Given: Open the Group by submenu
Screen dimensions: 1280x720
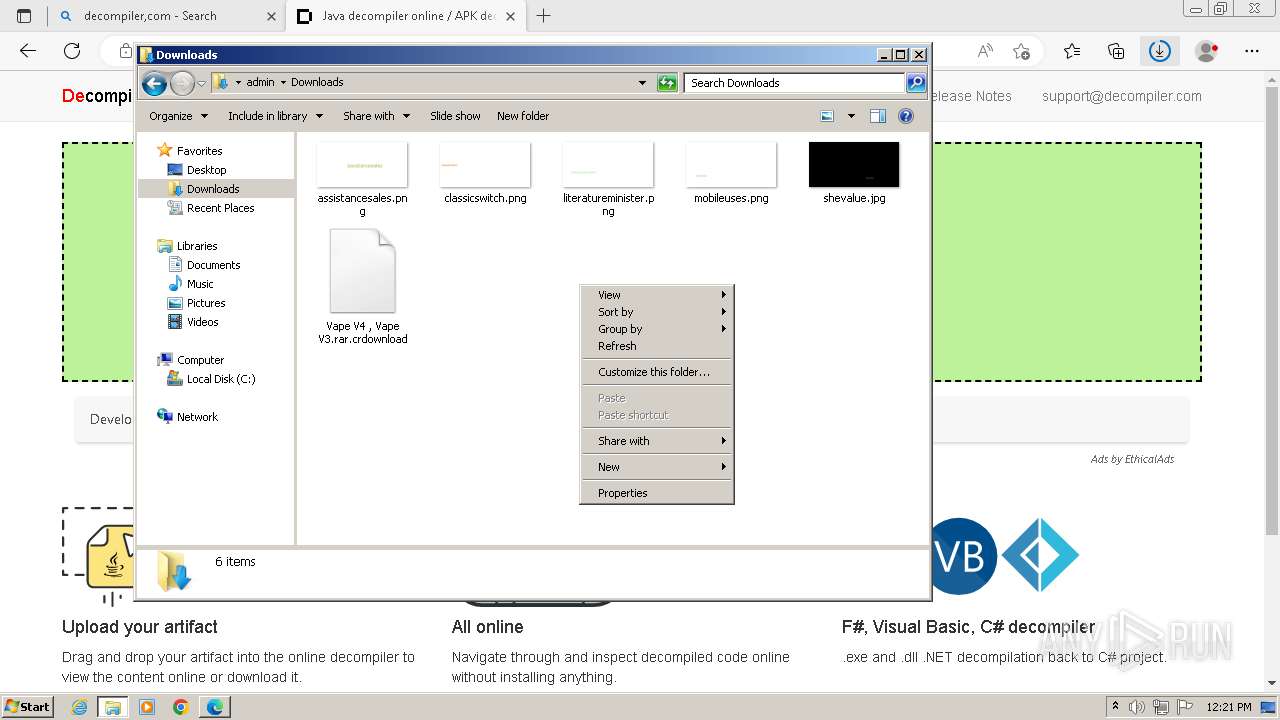Looking at the screenshot, I should coord(657,329).
